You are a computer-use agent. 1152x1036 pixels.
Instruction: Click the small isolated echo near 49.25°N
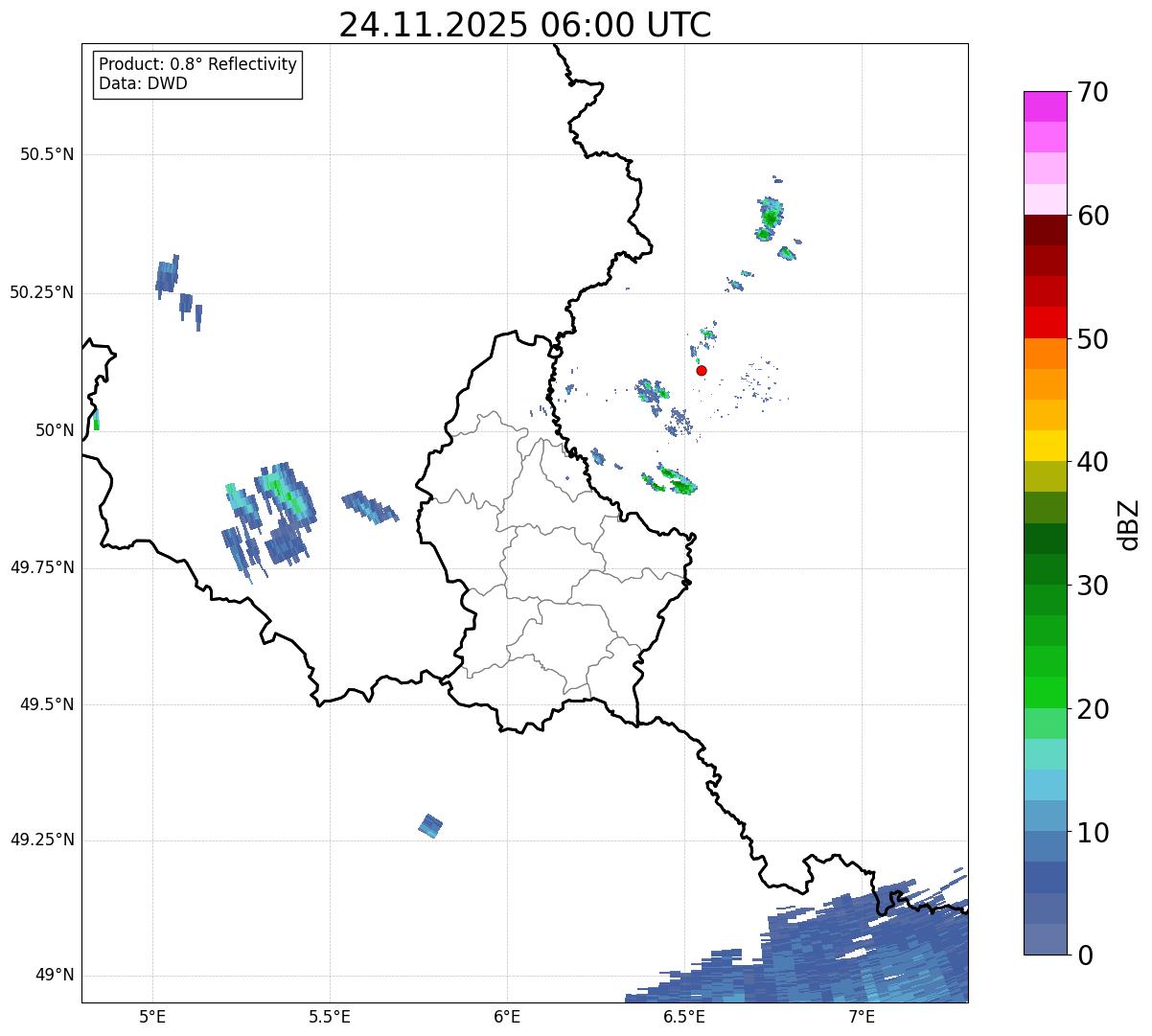tap(430, 826)
